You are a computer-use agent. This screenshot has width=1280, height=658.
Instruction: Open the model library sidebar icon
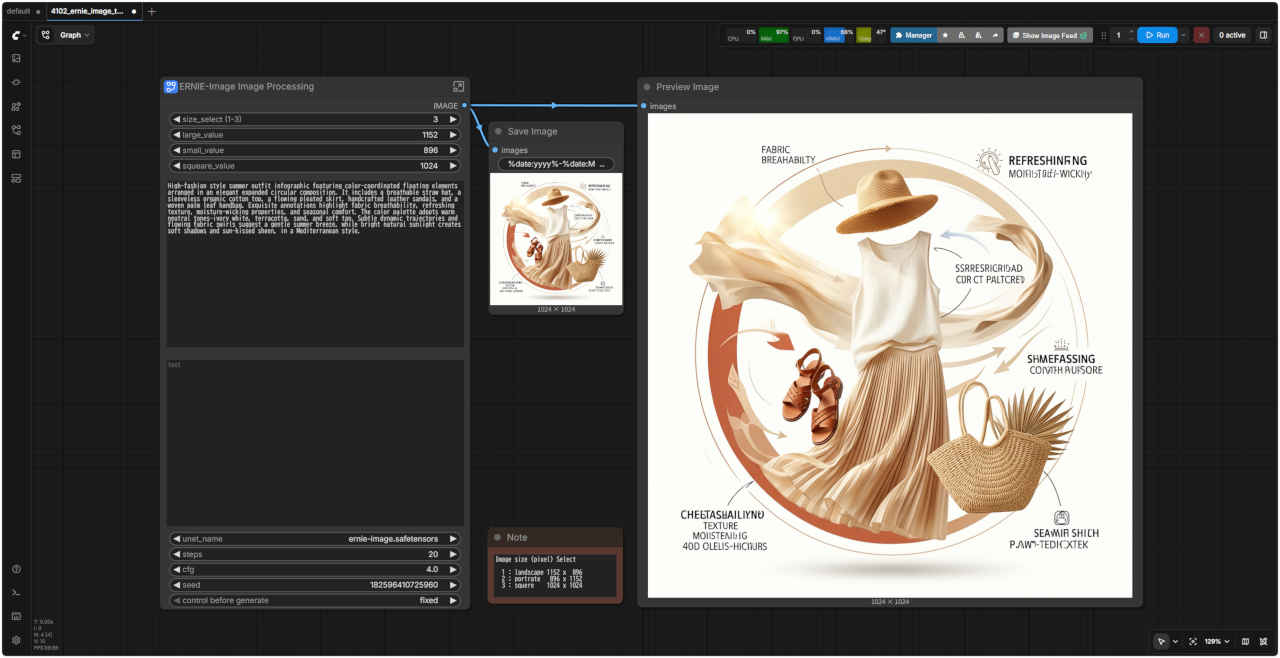pos(16,106)
